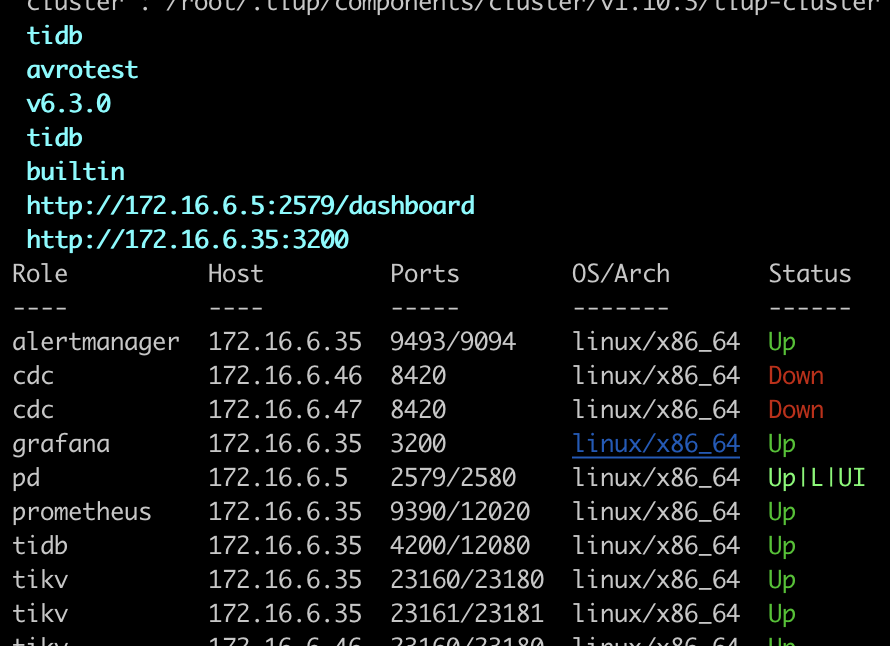This screenshot has width=890, height=646.
Task: Select the Down status of cdc on 172.16.6.46
Action: point(796,375)
